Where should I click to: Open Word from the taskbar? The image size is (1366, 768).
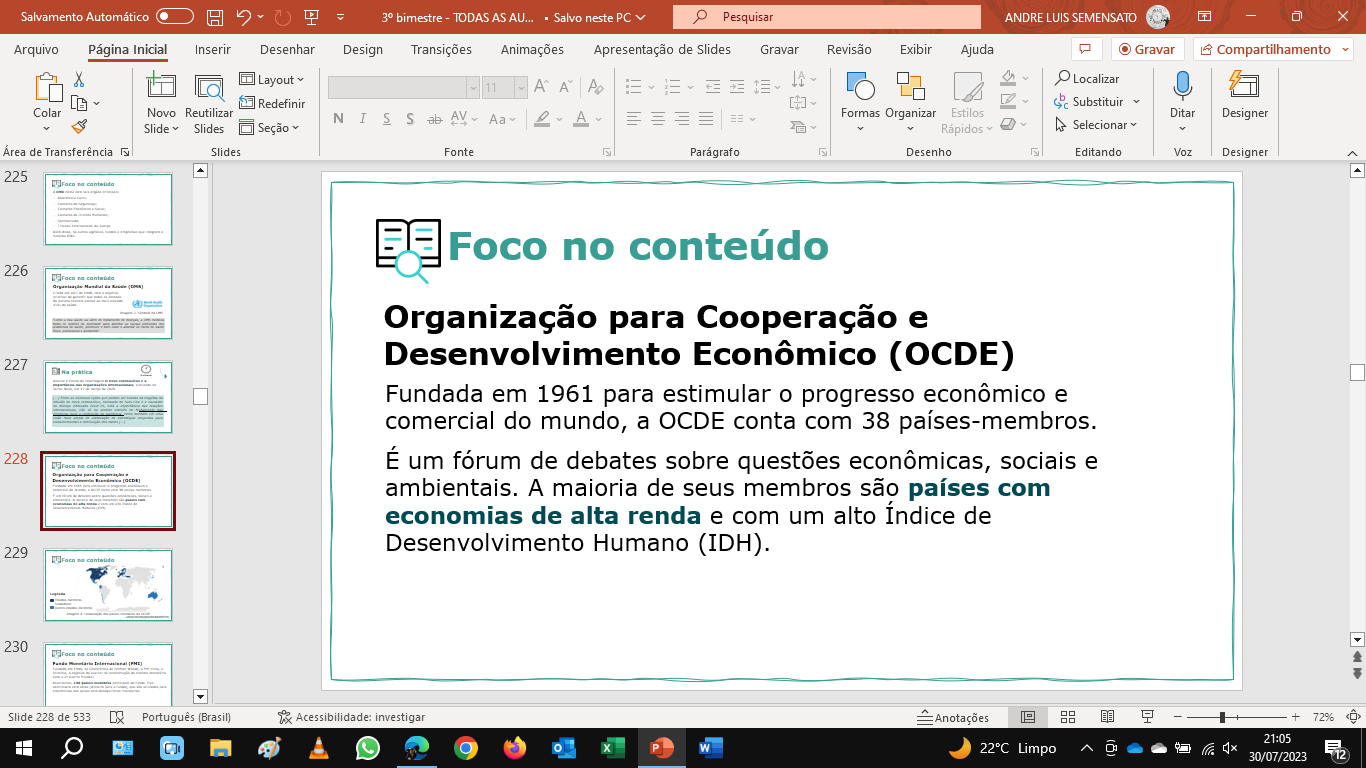710,747
